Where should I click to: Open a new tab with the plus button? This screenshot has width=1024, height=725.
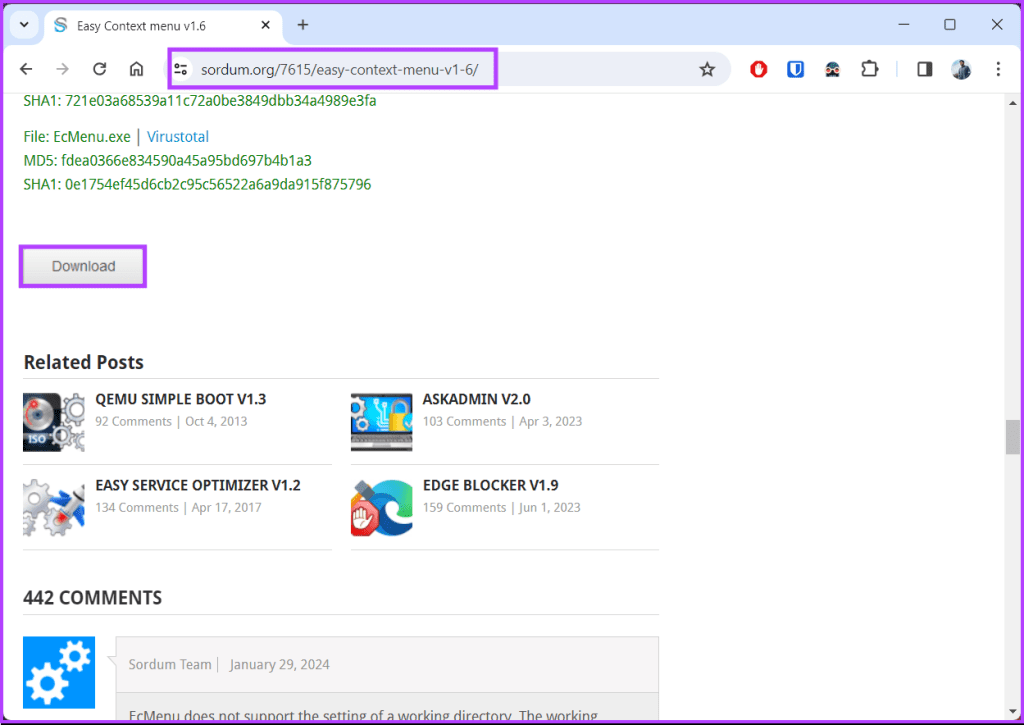pyautogui.click(x=303, y=25)
